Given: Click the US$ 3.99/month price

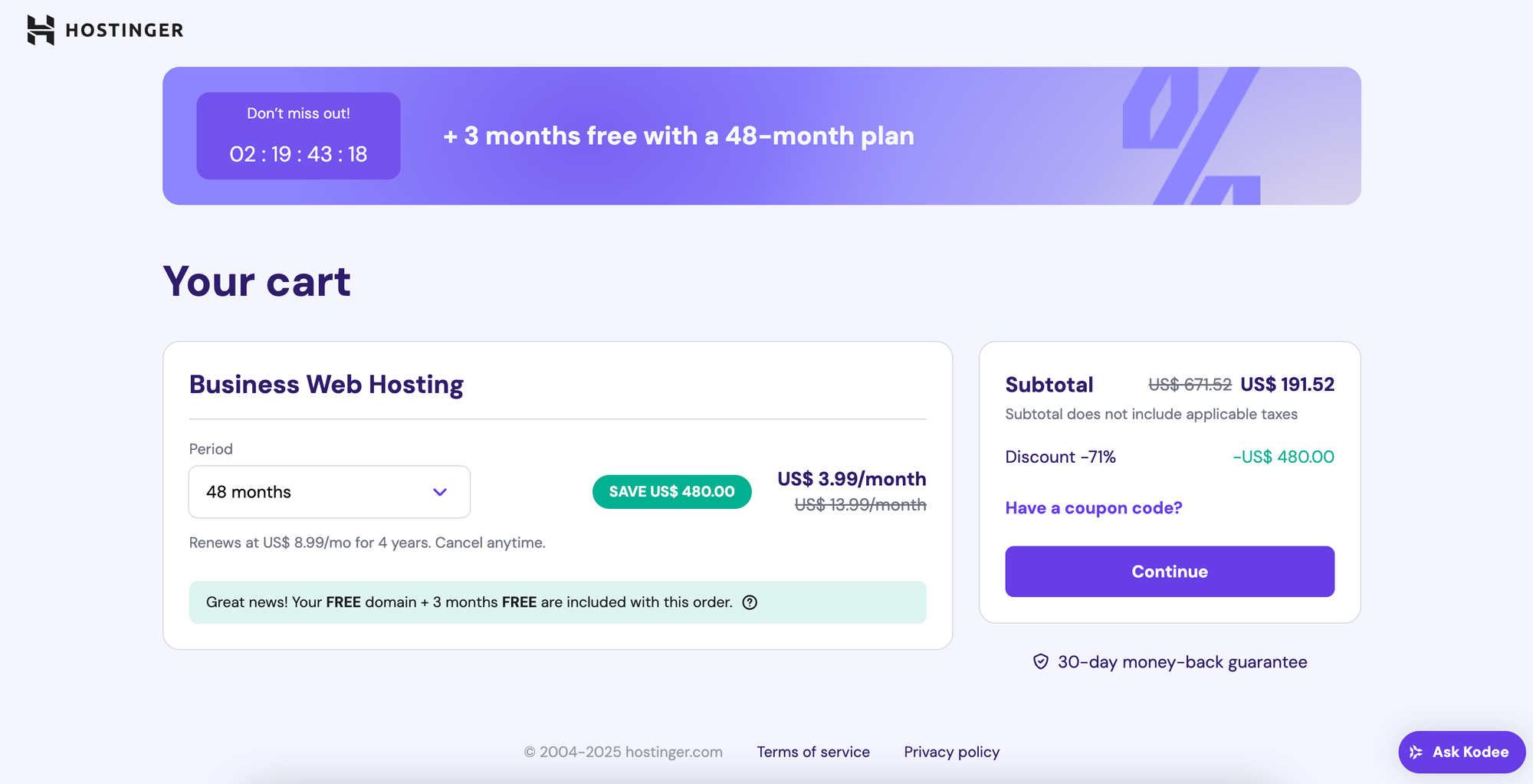Looking at the screenshot, I should (x=852, y=479).
